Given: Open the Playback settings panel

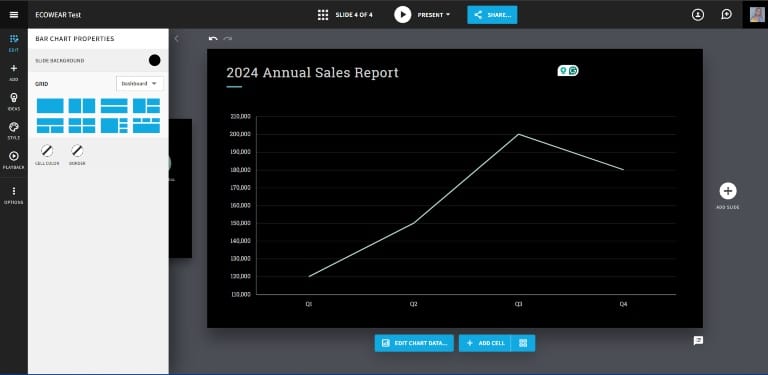Looking at the screenshot, I should pos(14,160).
